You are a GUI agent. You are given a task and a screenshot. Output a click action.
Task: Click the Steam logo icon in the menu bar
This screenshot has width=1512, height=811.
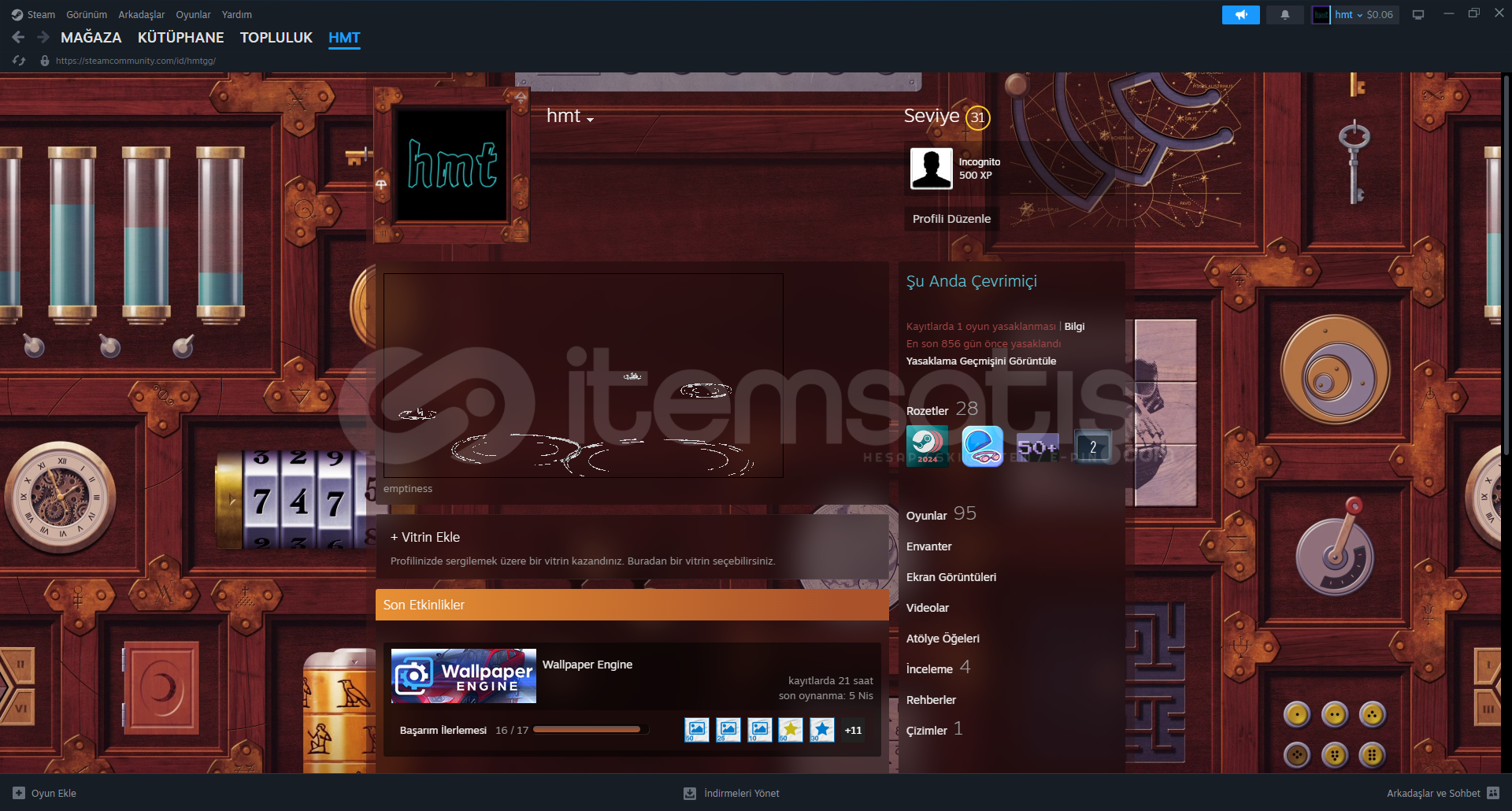[17, 14]
